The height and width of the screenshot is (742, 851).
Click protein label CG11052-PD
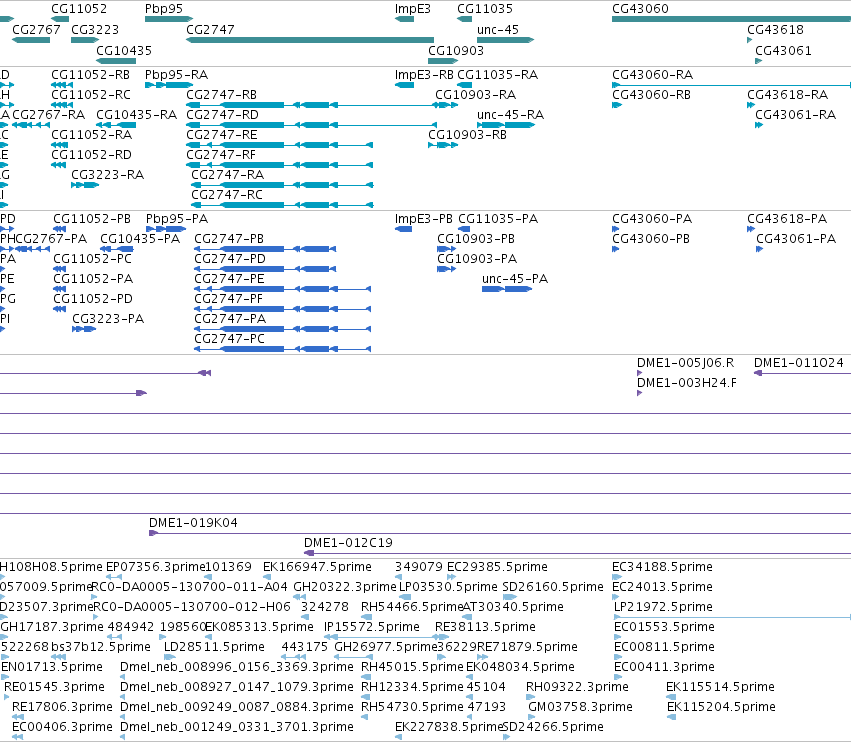point(93,299)
